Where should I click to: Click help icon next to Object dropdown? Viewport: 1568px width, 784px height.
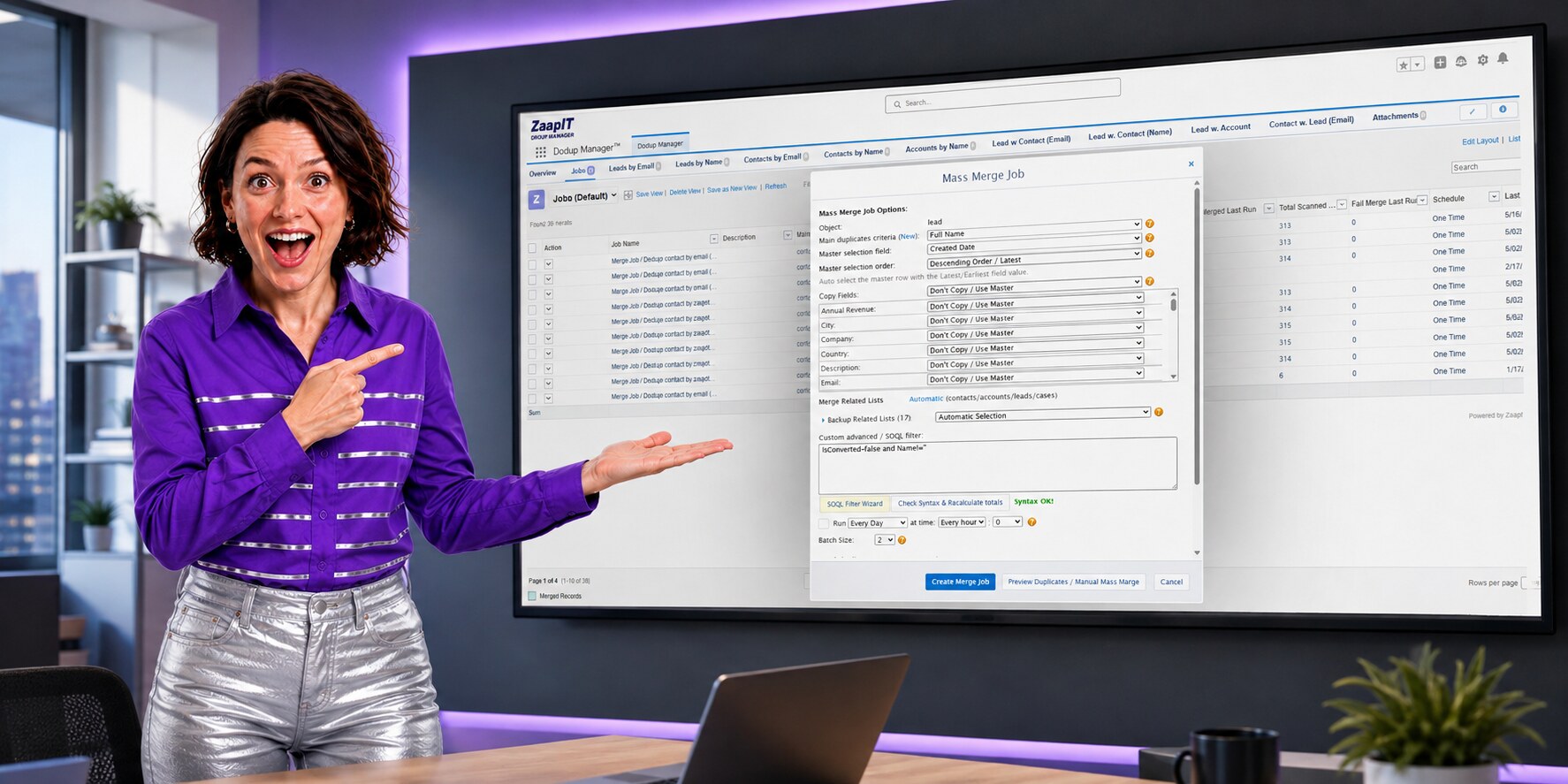[1150, 224]
